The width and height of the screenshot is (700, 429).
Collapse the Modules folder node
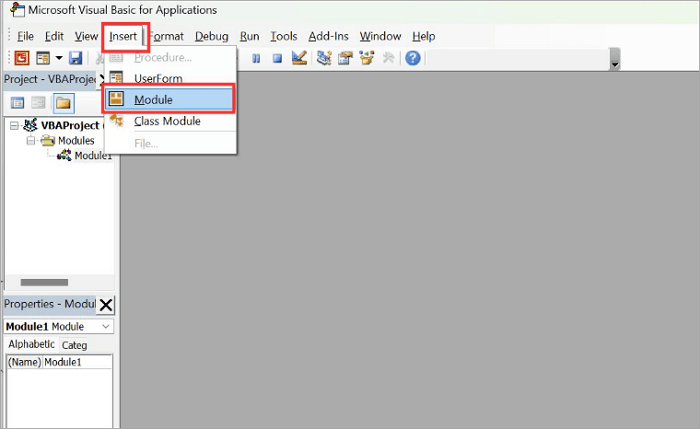click(x=31, y=141)
